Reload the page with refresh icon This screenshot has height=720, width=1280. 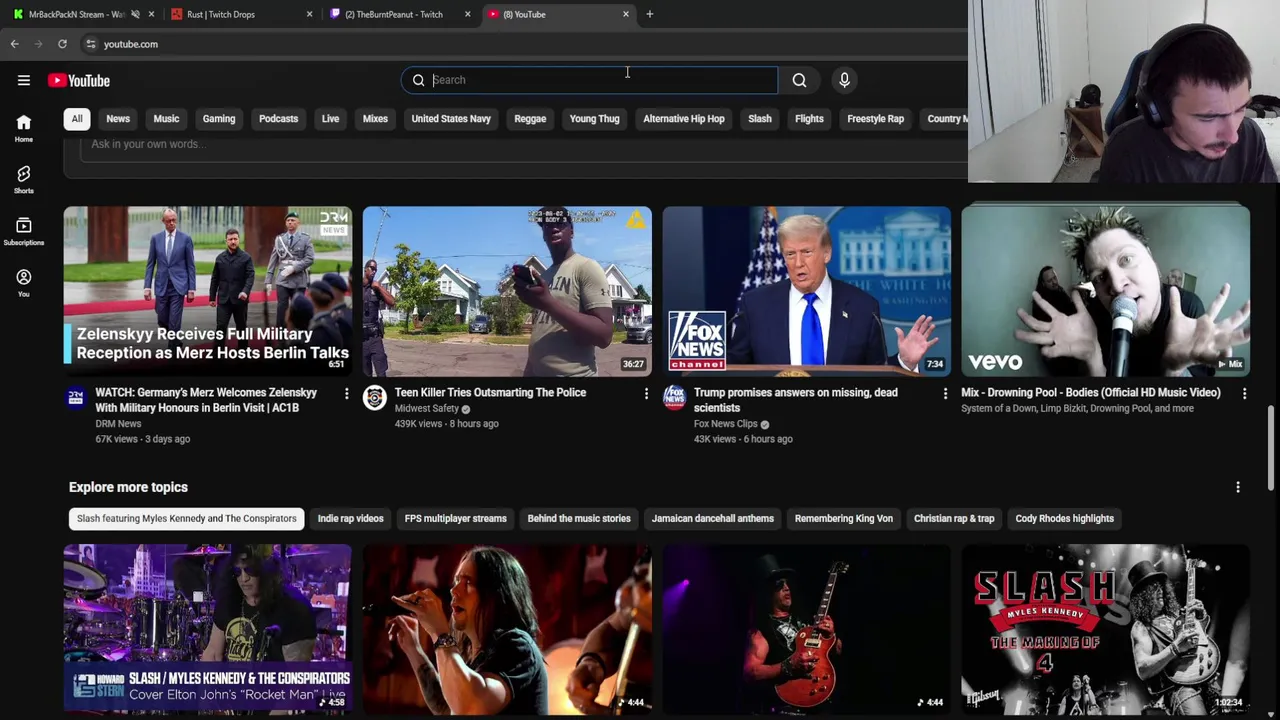(62, 44)
